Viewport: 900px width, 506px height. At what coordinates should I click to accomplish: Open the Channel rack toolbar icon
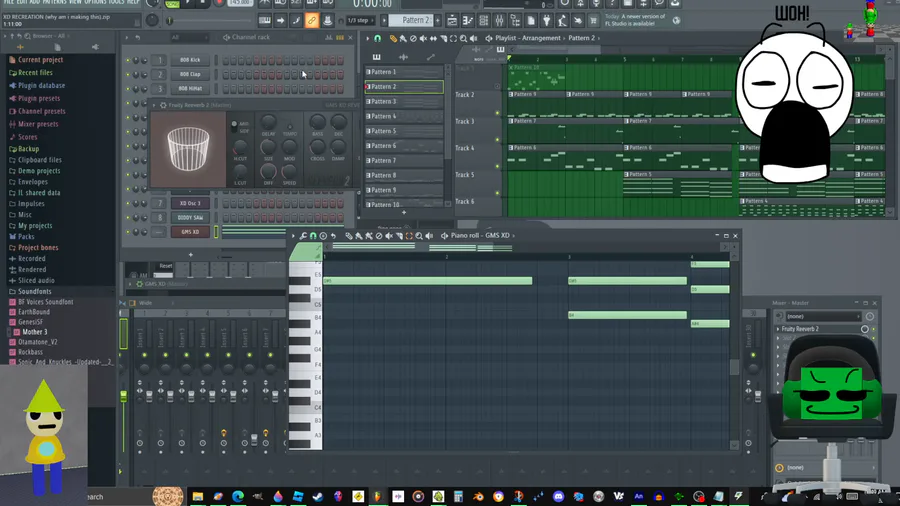coord(484,21)
